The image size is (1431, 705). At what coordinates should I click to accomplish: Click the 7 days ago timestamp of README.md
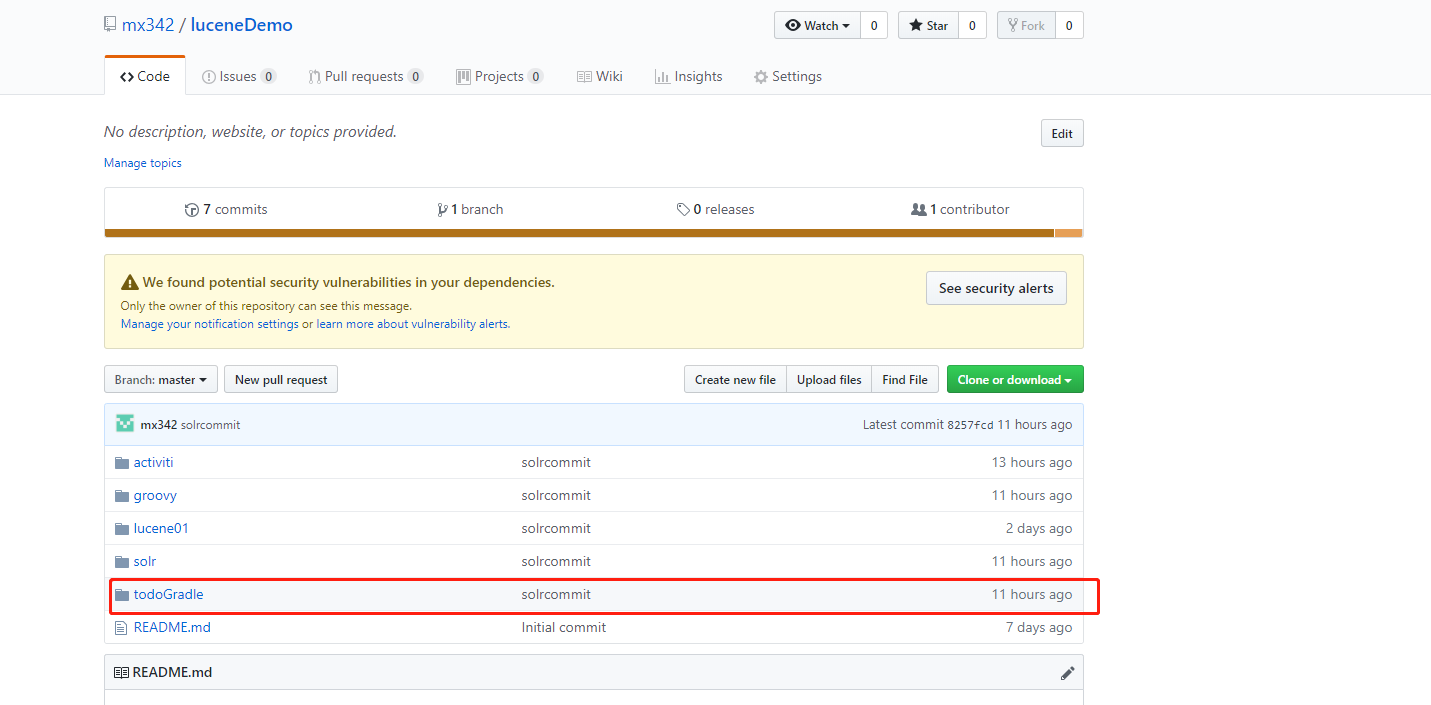pyautogui.click(x=1039, y=627)
